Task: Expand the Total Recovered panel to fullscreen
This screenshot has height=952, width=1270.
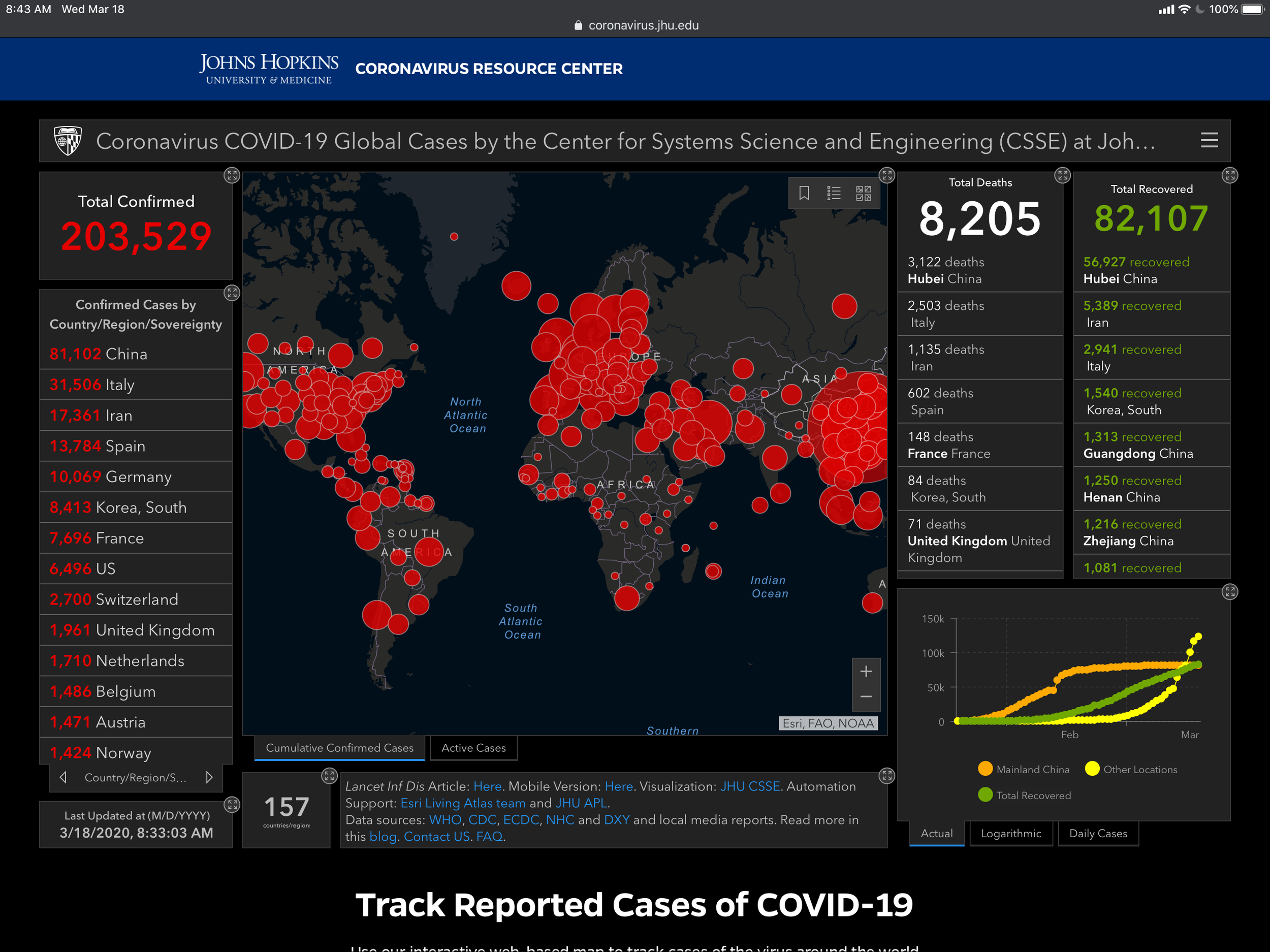Action: tap(1229, 175)
